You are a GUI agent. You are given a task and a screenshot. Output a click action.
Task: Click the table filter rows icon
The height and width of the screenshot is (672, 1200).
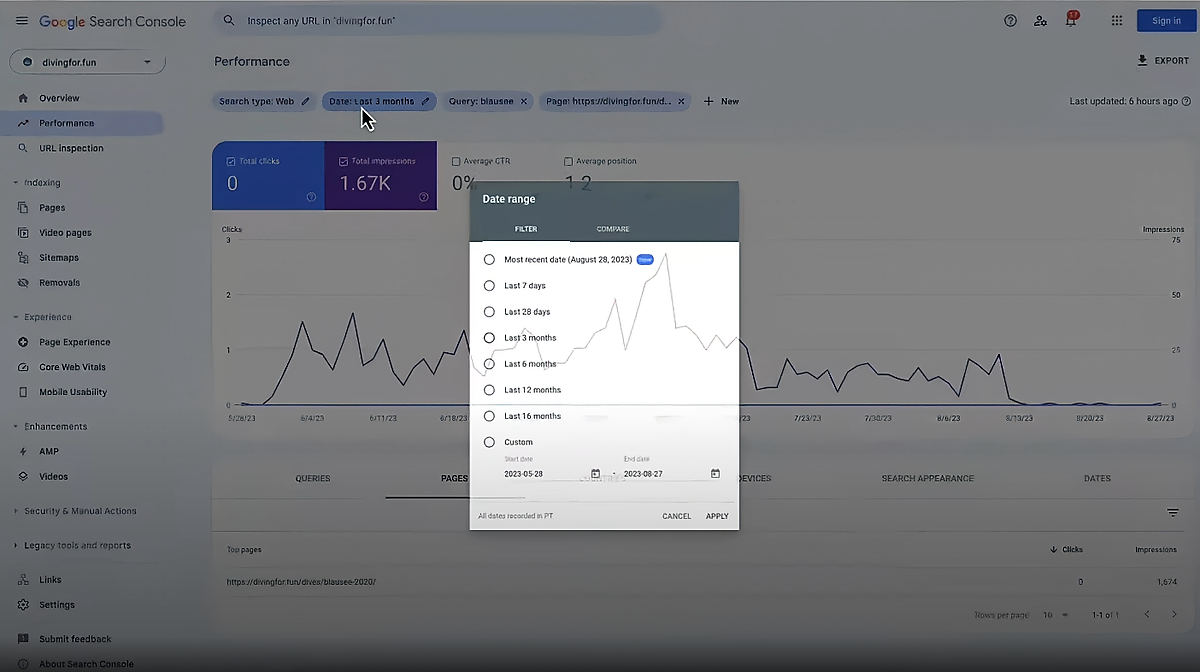coord(1172,513)
